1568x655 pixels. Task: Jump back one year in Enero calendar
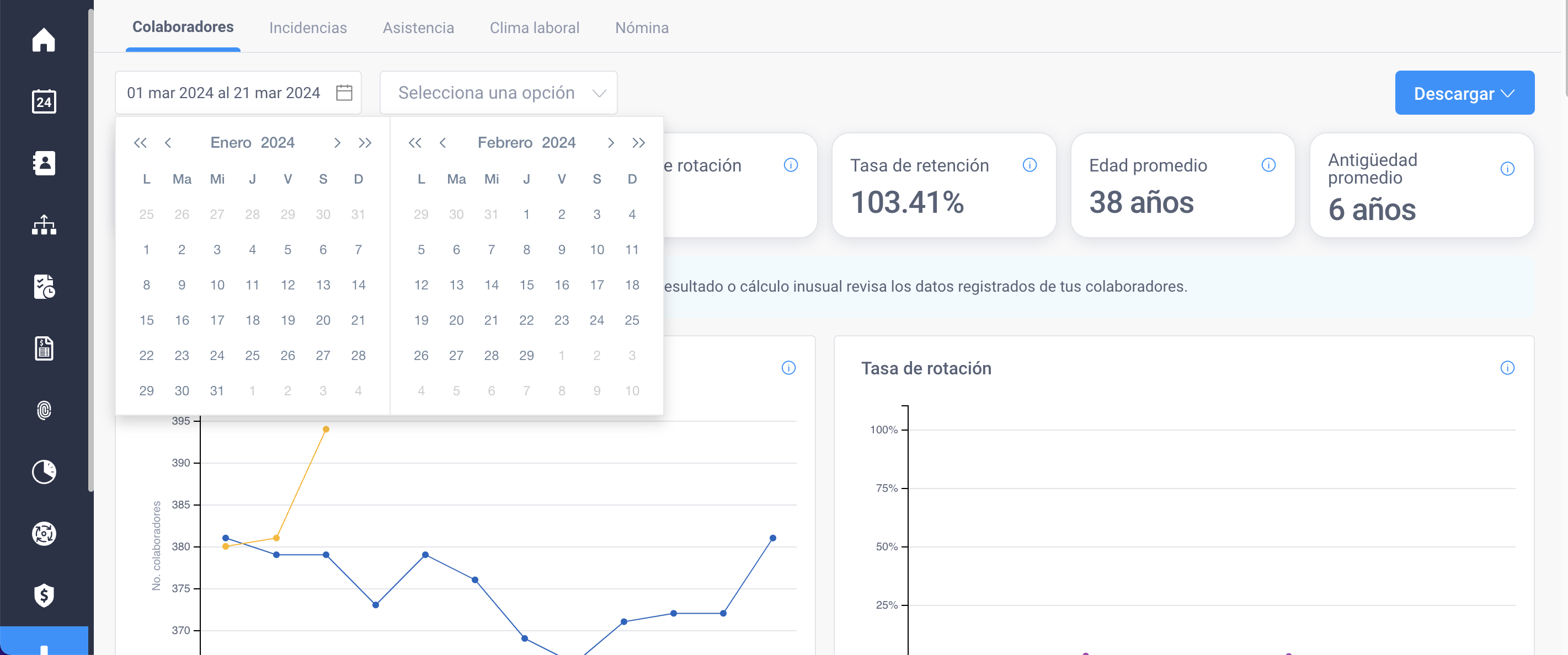pos(140,143)
